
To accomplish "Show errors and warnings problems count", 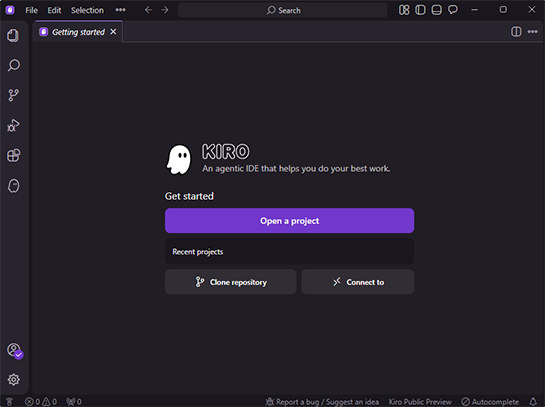I will coord(41,402).
